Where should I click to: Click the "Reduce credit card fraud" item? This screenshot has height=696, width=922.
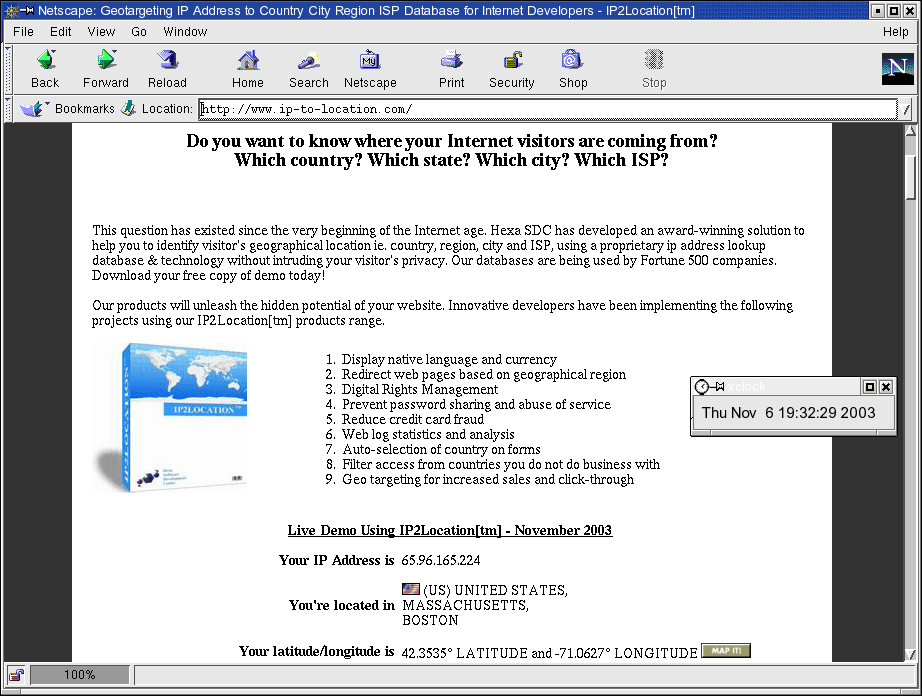click(413, 419)
